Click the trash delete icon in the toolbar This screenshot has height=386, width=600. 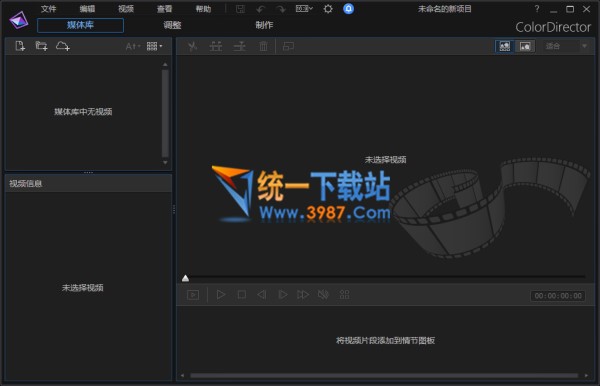(263, 46)
